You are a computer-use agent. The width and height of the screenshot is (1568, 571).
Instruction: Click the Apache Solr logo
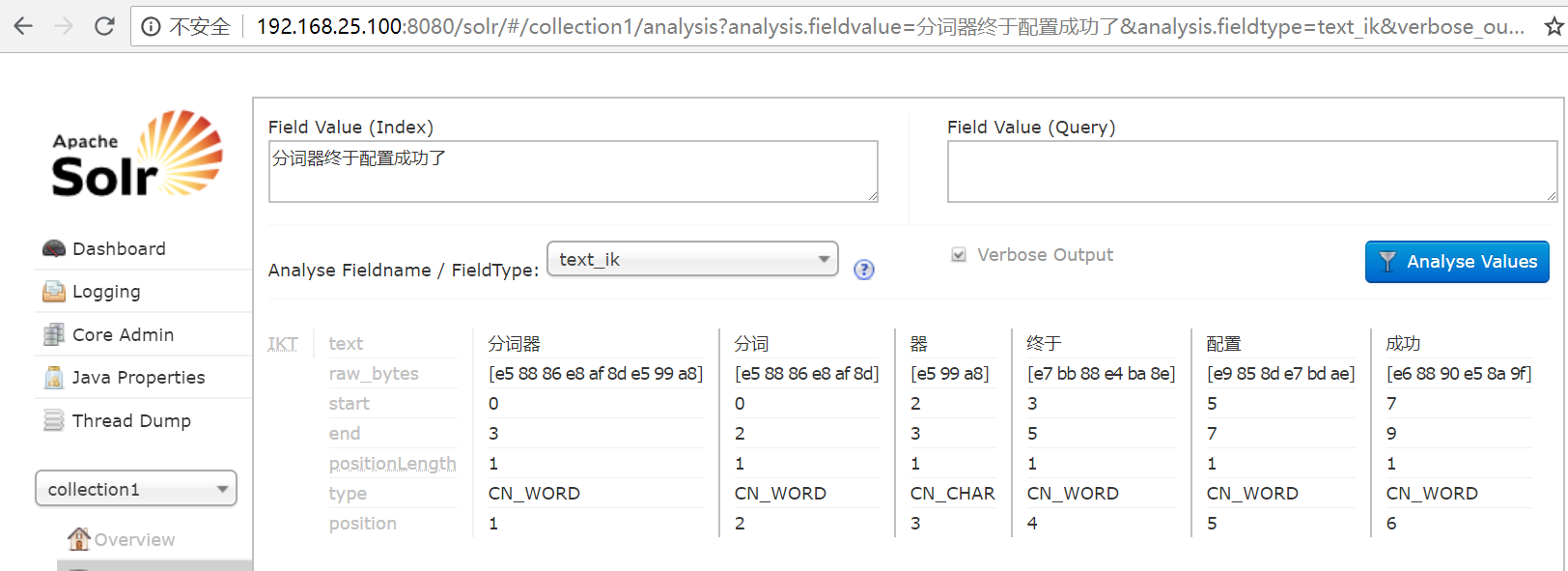pyautogui.click(x=137, y=154)
